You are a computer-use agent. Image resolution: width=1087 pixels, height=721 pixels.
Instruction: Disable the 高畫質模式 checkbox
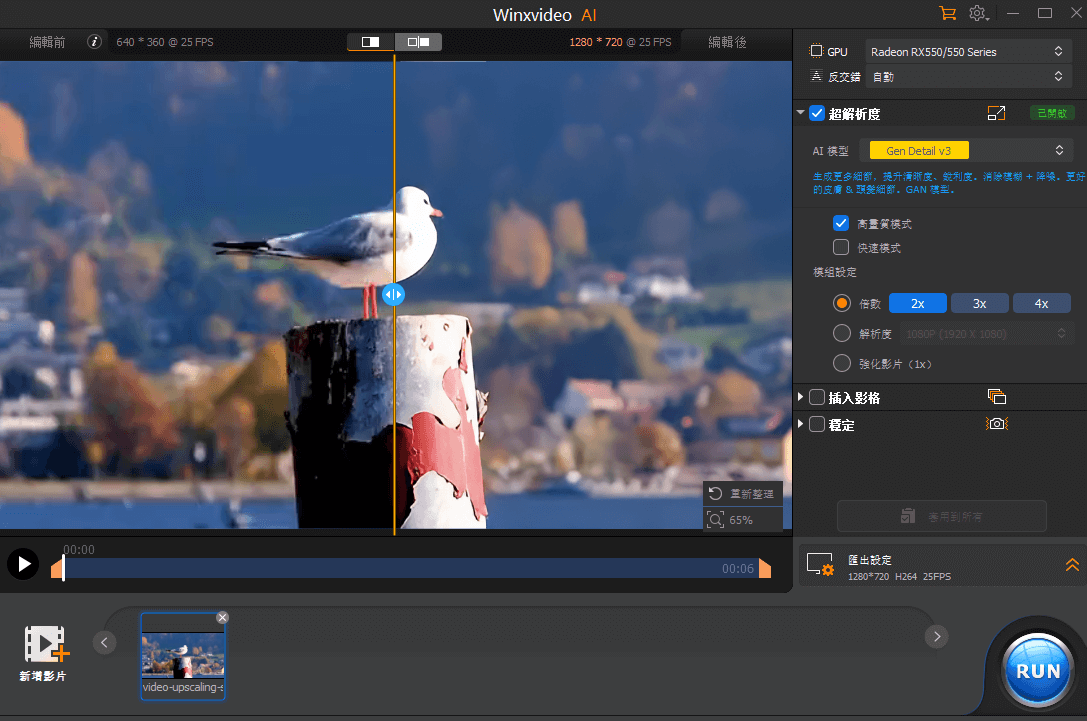point(841,223)
